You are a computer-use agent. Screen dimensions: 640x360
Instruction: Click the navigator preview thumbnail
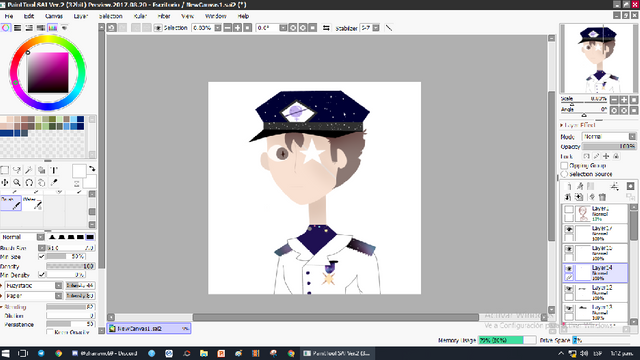pos(598,58)
